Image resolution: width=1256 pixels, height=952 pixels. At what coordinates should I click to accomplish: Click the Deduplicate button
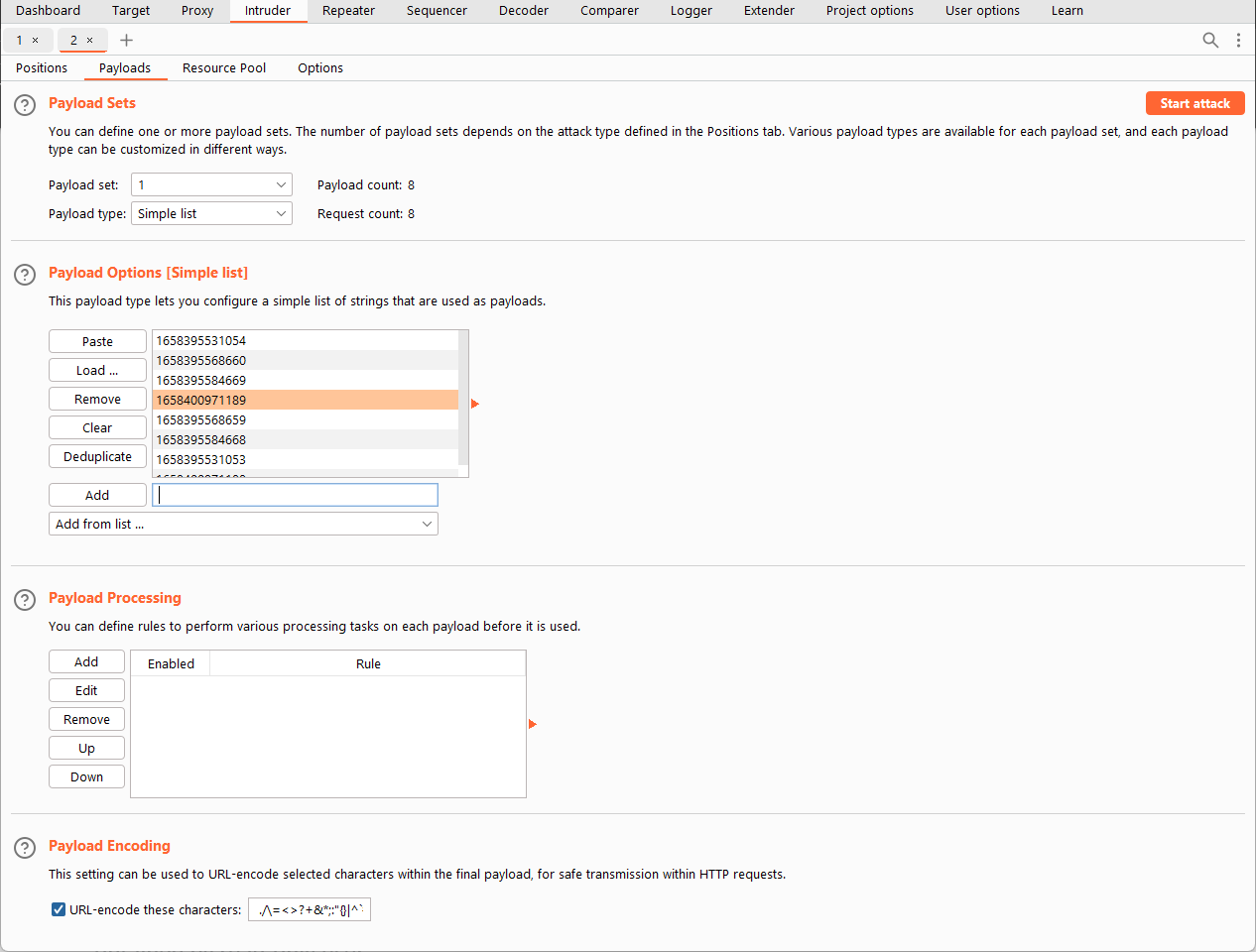97,456
